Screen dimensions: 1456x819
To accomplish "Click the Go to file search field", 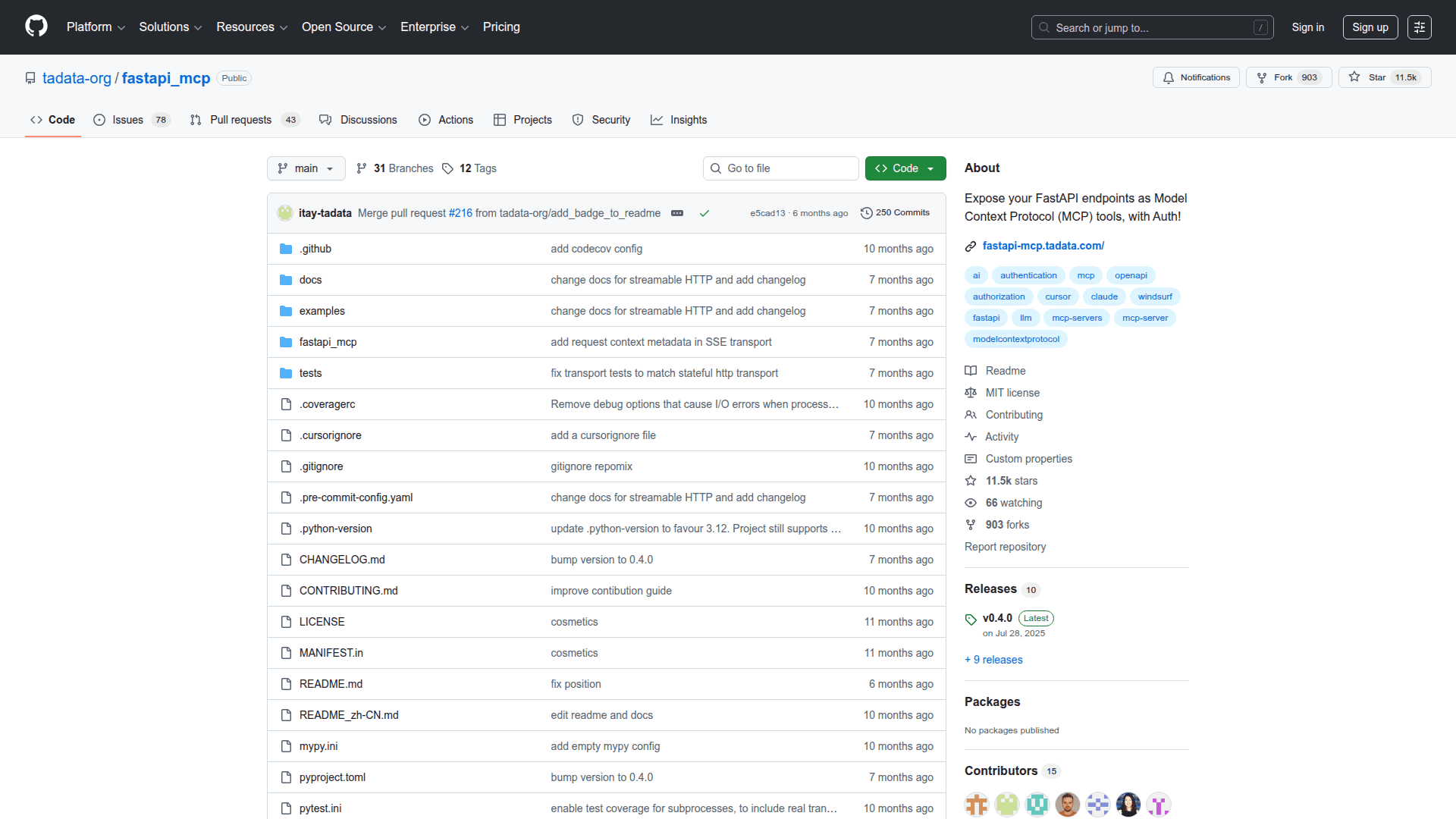I will tap(781, 168).
